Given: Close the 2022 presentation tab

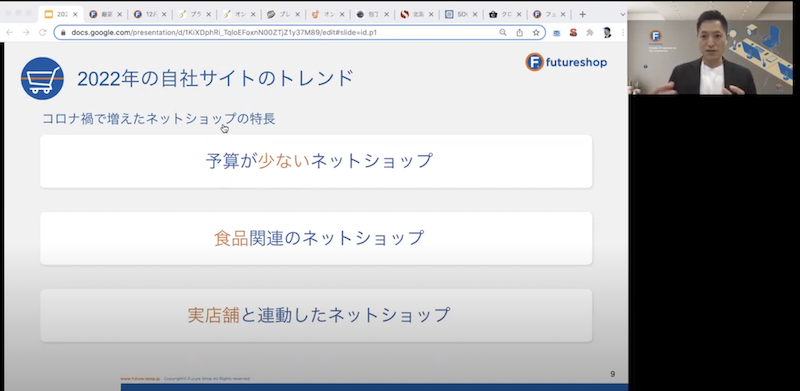Looking at the screenshot, I should [75, 14].
